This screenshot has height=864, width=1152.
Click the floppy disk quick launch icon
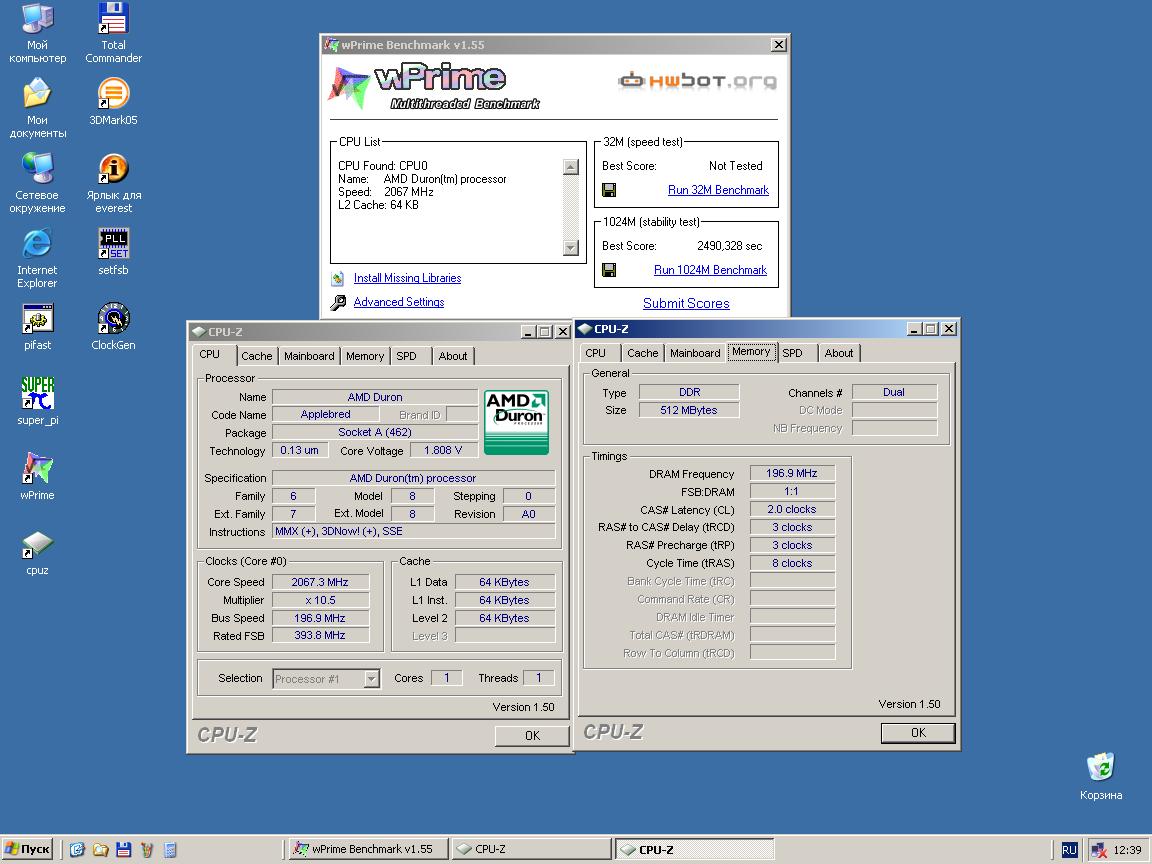pos(124,849)
